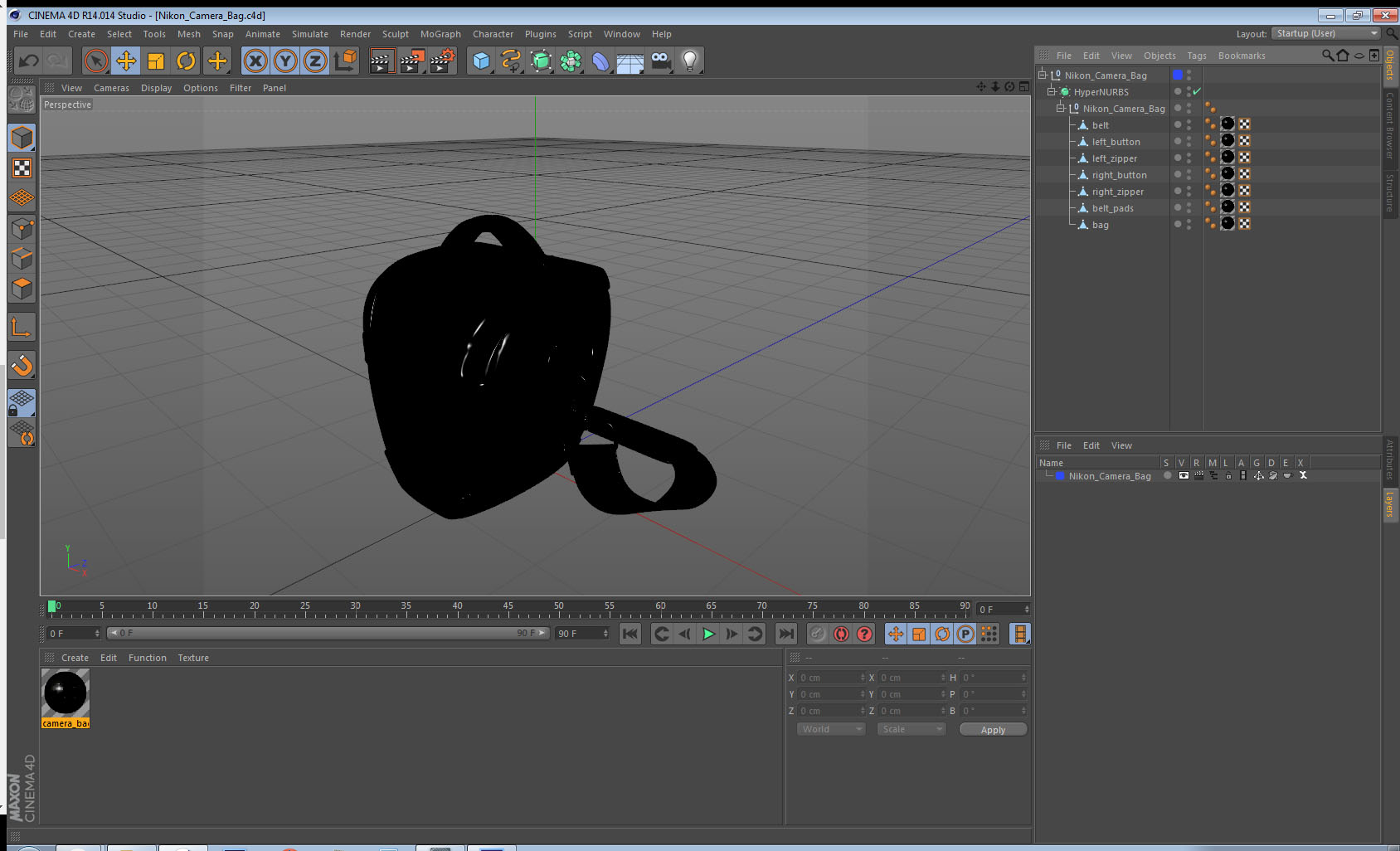Viewport: 1400px width, 851px height.
Task: Activate the Move tool in top toolbar
Action: pos(126,61)
